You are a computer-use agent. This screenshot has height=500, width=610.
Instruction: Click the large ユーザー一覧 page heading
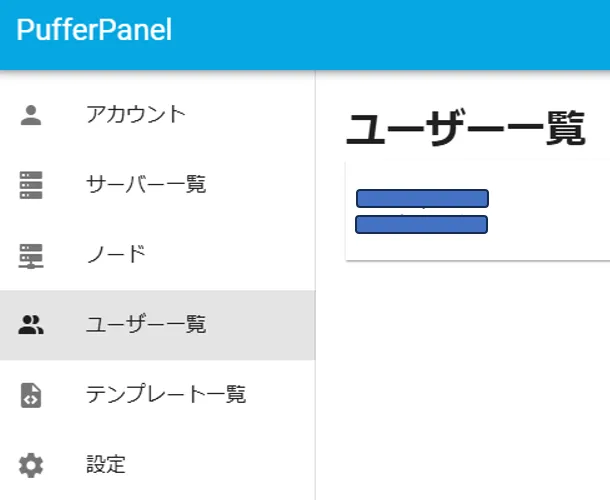(x=465, y=129)
